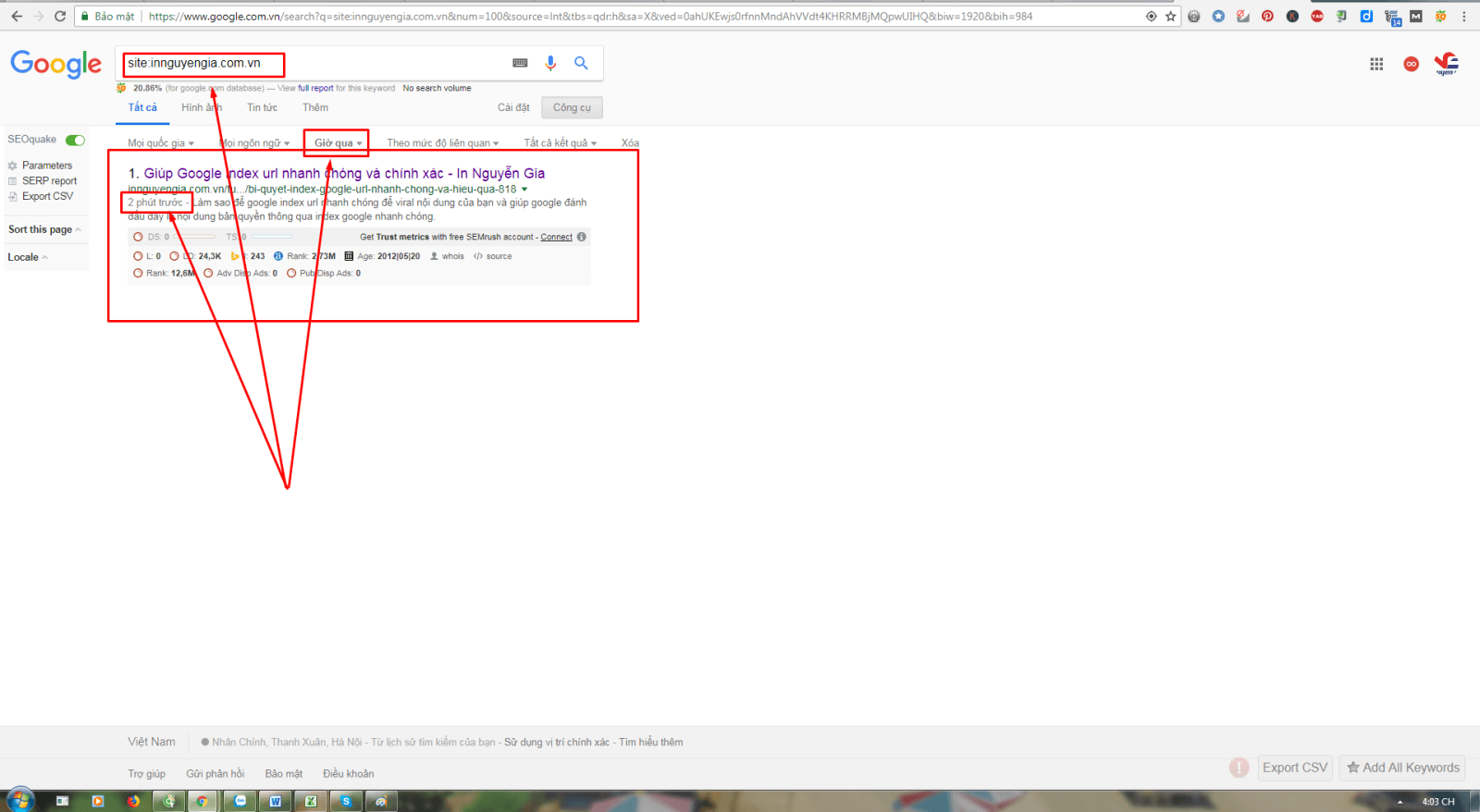This screenshot has height=812, width=1480.
Task: Open Cài đặt search settings
Action: coord(513,108)
